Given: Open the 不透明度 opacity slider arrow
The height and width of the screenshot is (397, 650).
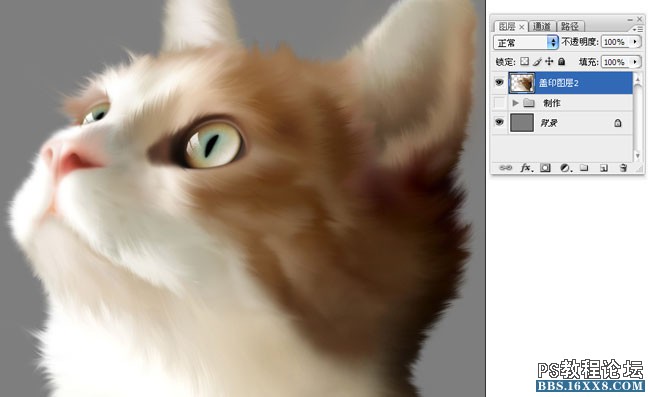Looking at the screenshot, I should [635, 41].
